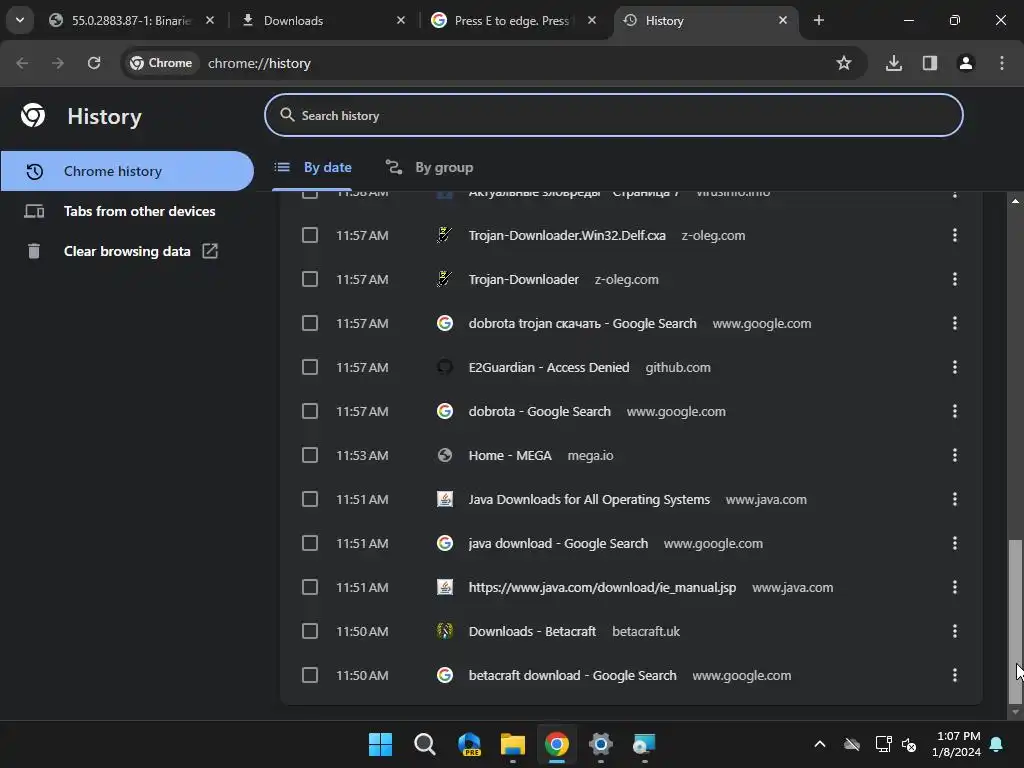Open the notification bell icon
Screen dimensions: 1024x768
(x=997, y=744)
